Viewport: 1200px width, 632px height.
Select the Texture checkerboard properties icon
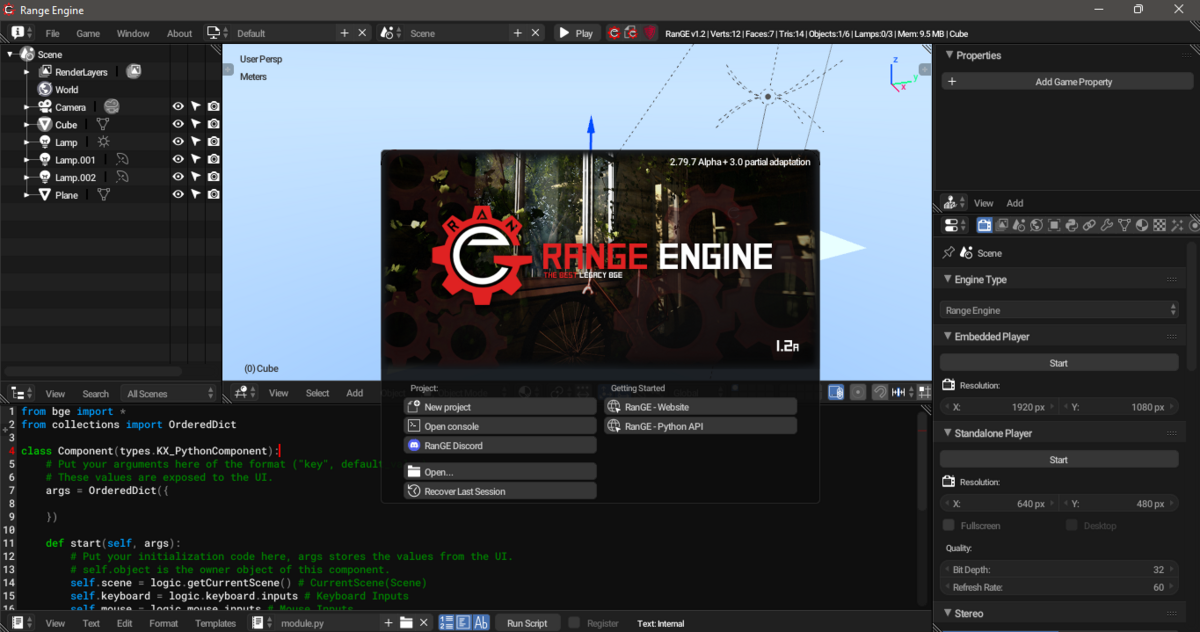coord(1159,226)
